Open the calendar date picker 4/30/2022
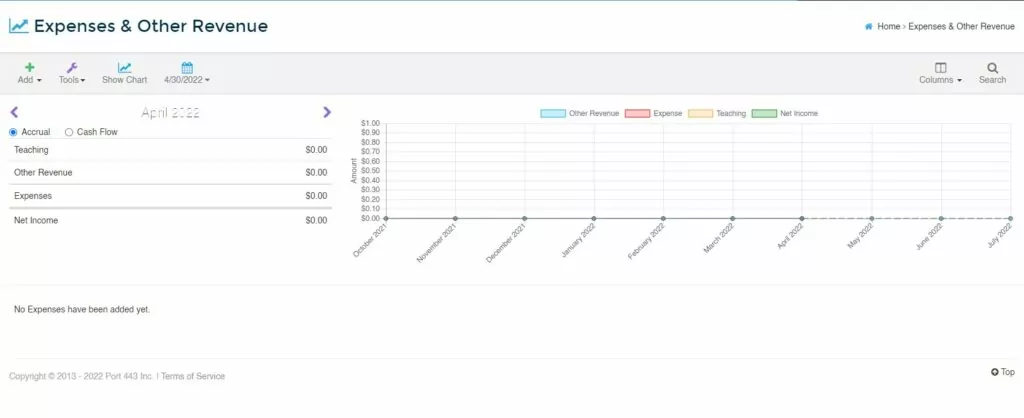The height and width of the screenshot is (418, 1024). click(187, 73)
